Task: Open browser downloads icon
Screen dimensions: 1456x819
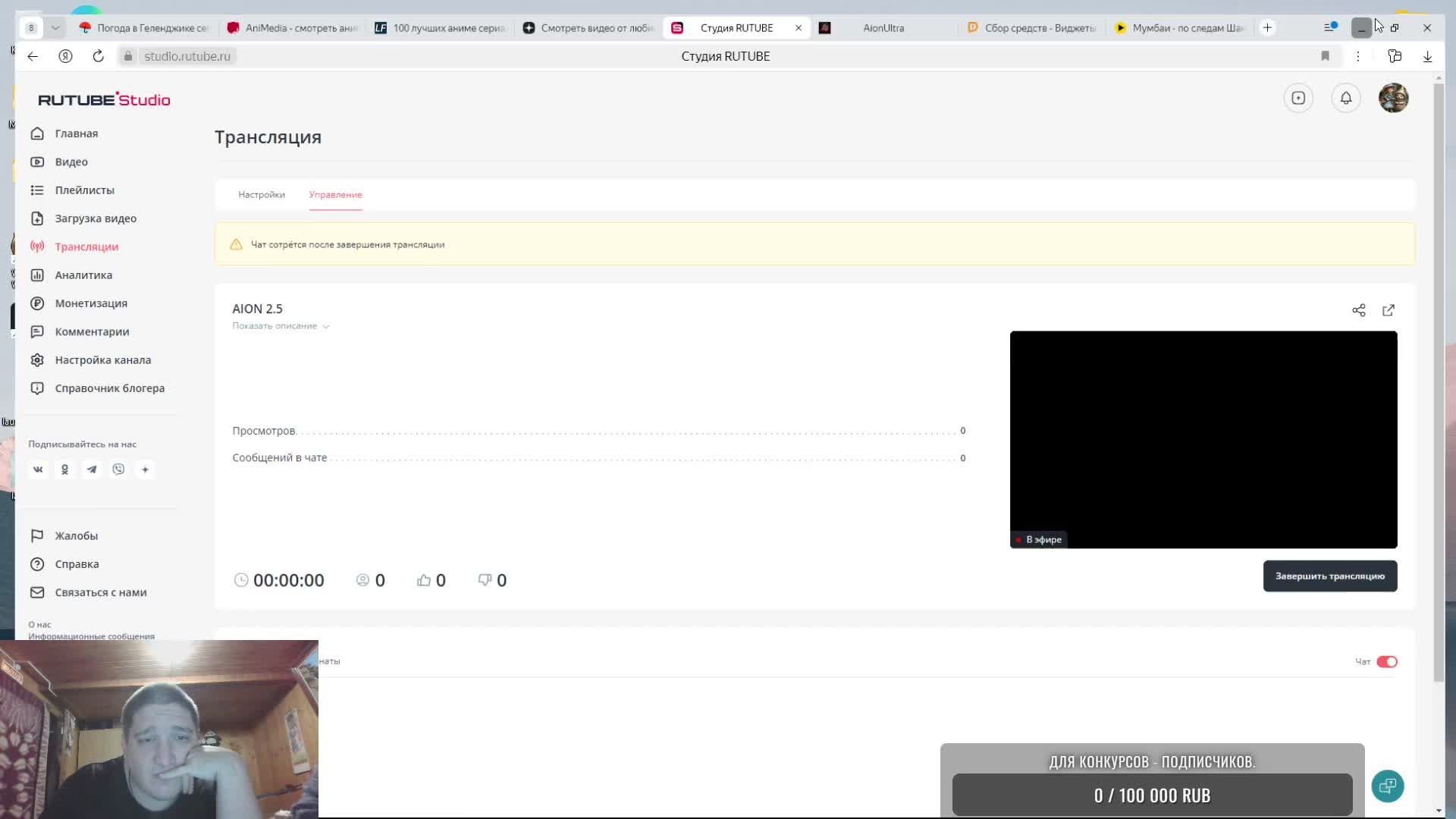Action: tap(1427, 56)
